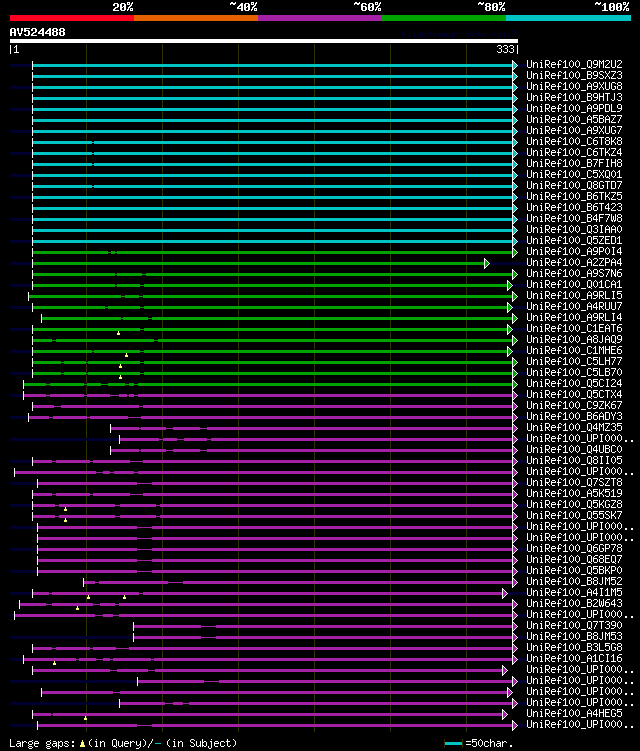Select the UniRef100_Q8GTD7 label
The image size is (640, 751).
pyautogui.click(x=574, y=185)
